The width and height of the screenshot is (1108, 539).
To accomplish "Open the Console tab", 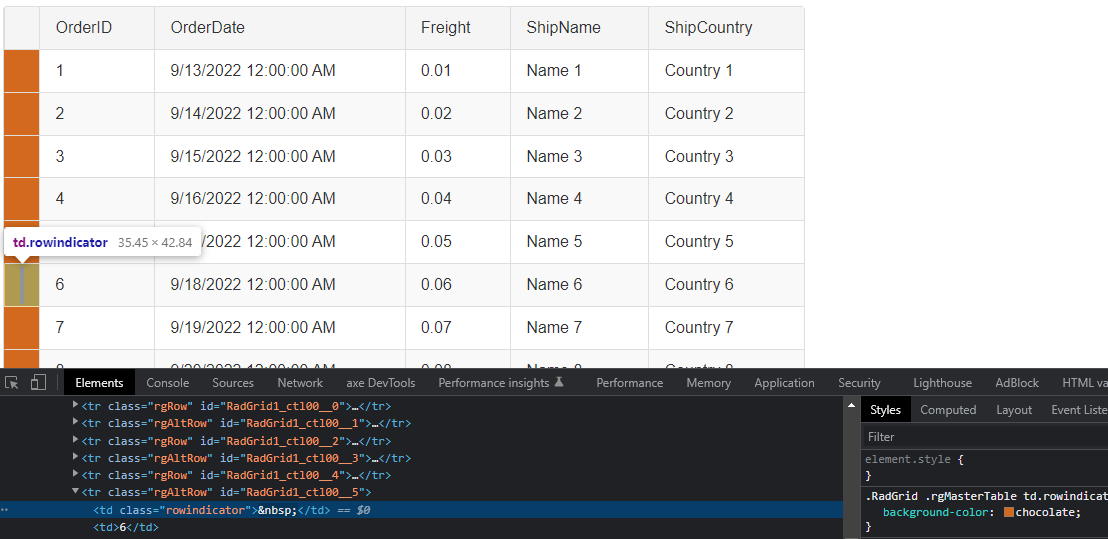I will pos(168,383).
